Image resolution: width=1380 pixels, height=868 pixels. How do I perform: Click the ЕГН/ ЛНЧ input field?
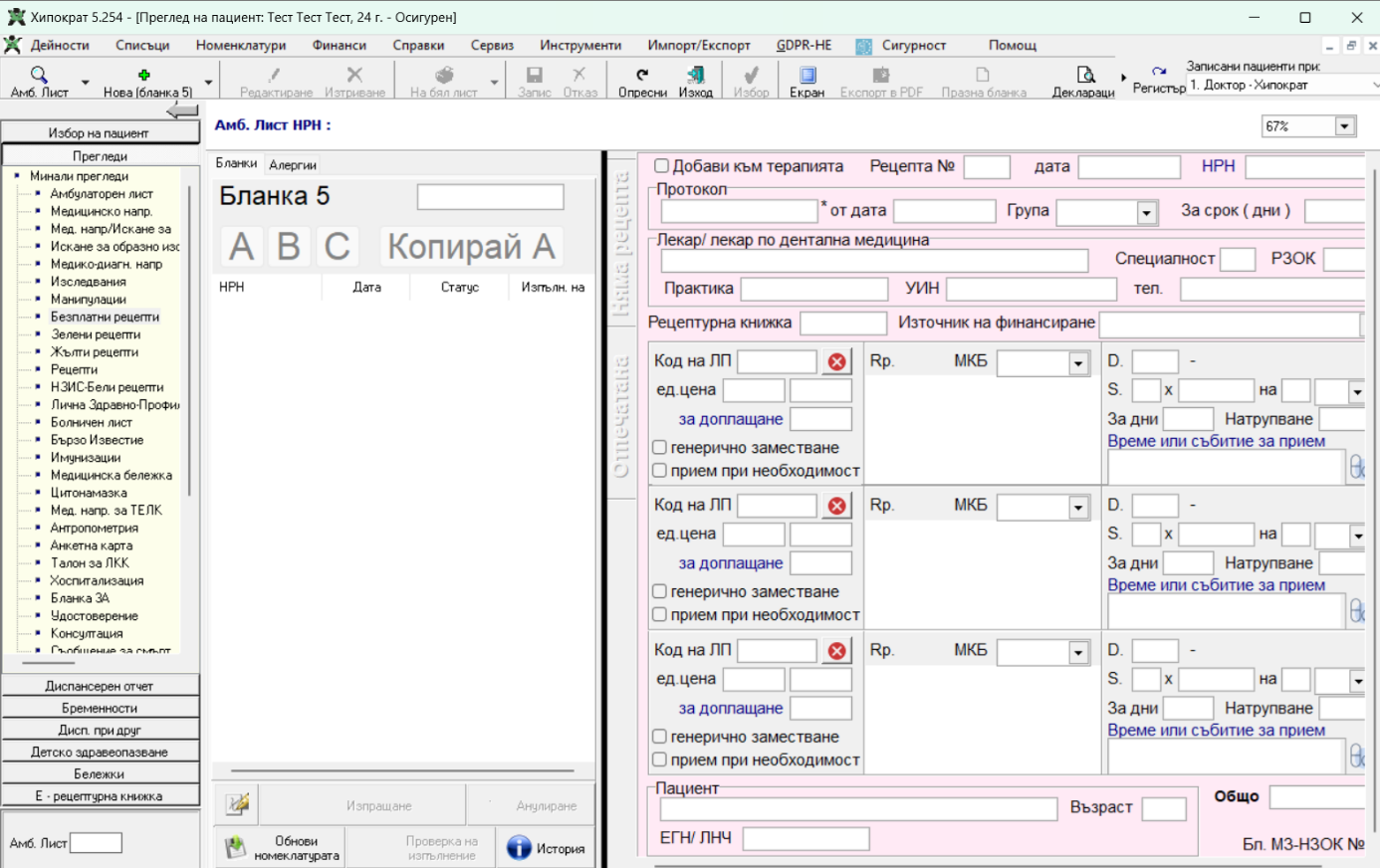pos(805,839)
